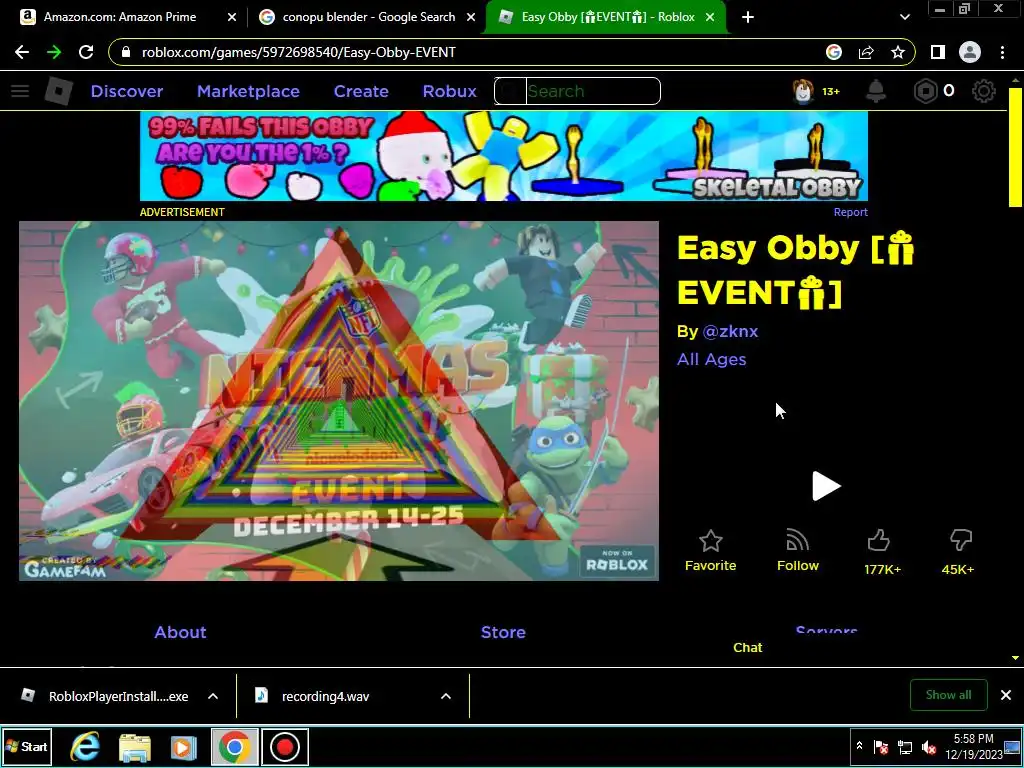This screenshot has height=768, width=1024.
Task: Click the user avatar with 13+ label
Action: point(816,91)
